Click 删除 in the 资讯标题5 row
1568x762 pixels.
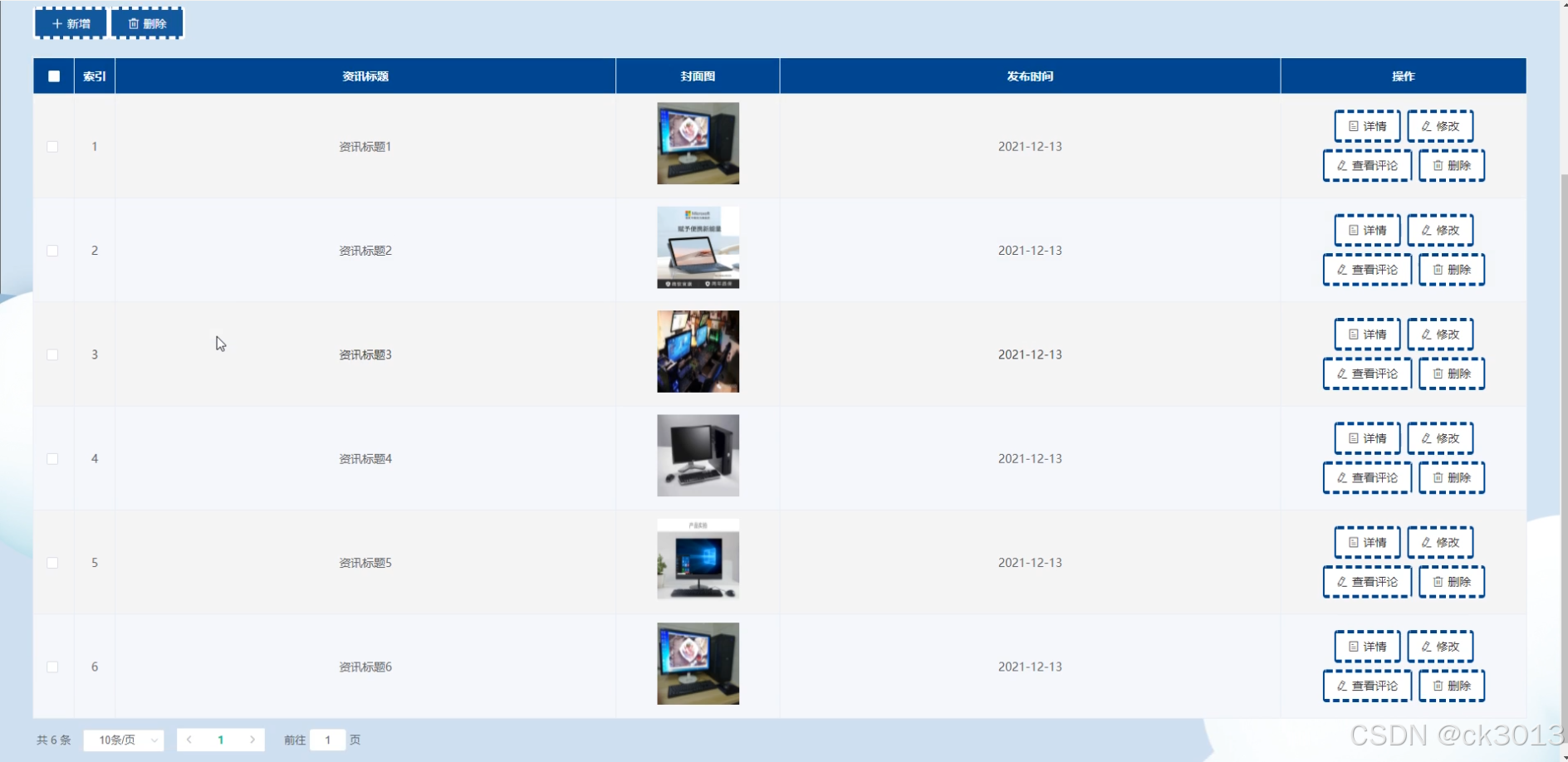pos(1452,582)
